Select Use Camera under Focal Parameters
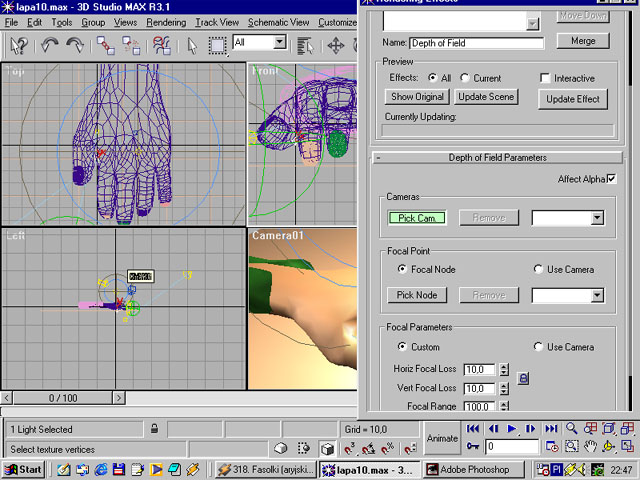Image resolution: width=640 pixels, height=480 pixels. 538,347
